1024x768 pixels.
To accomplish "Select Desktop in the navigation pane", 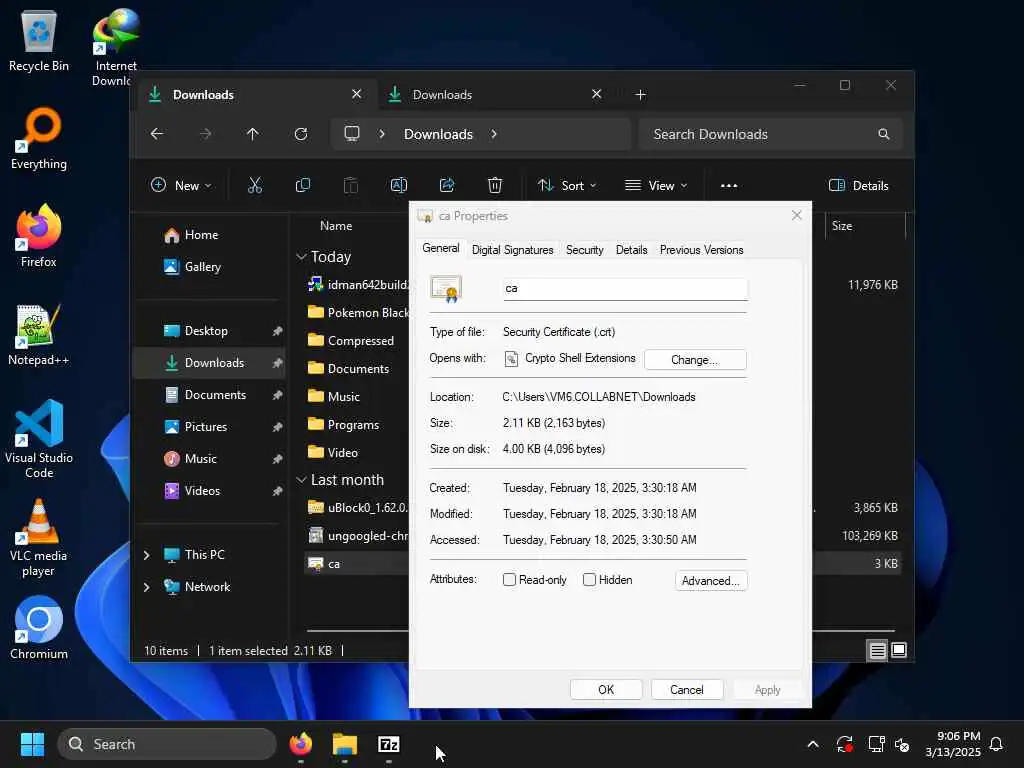I will click(209, 331).
